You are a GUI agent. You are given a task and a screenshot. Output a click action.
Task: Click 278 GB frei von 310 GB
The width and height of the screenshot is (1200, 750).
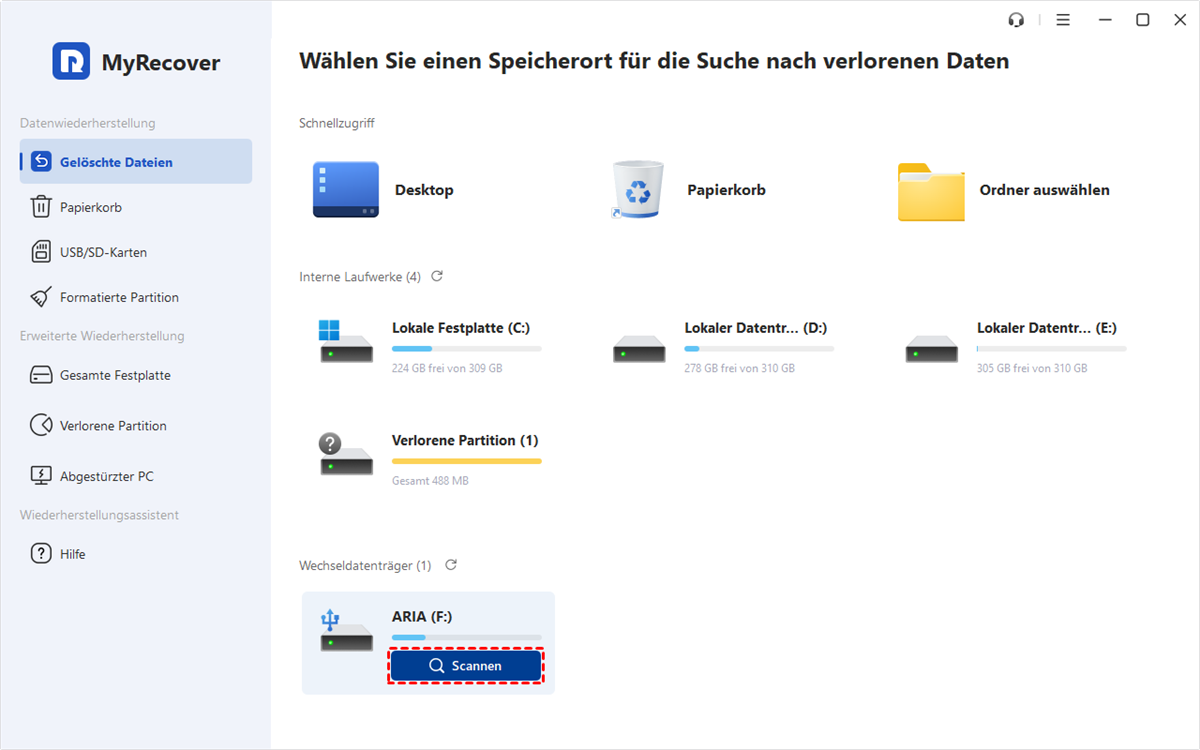click(739, 368)
